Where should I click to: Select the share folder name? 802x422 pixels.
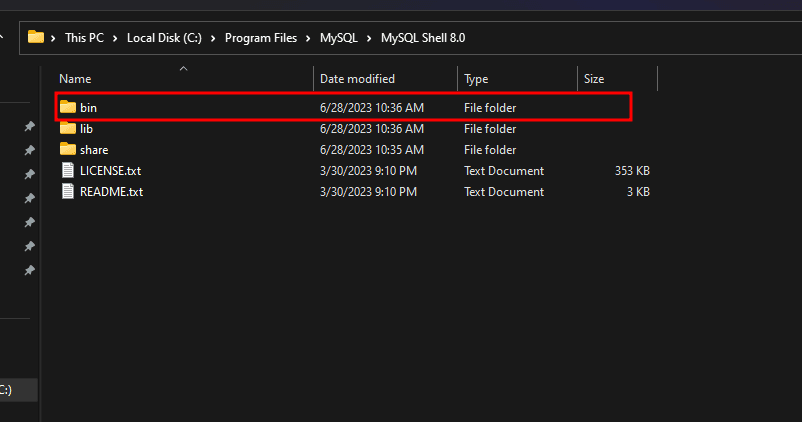[x=94, y=149]
